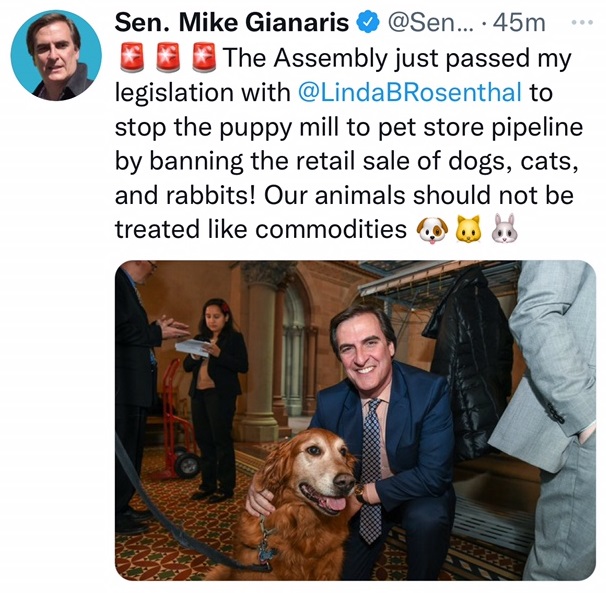606x593 pixels.
Task: Click the first red siren emoji
Action: click(x=130, y=58)
